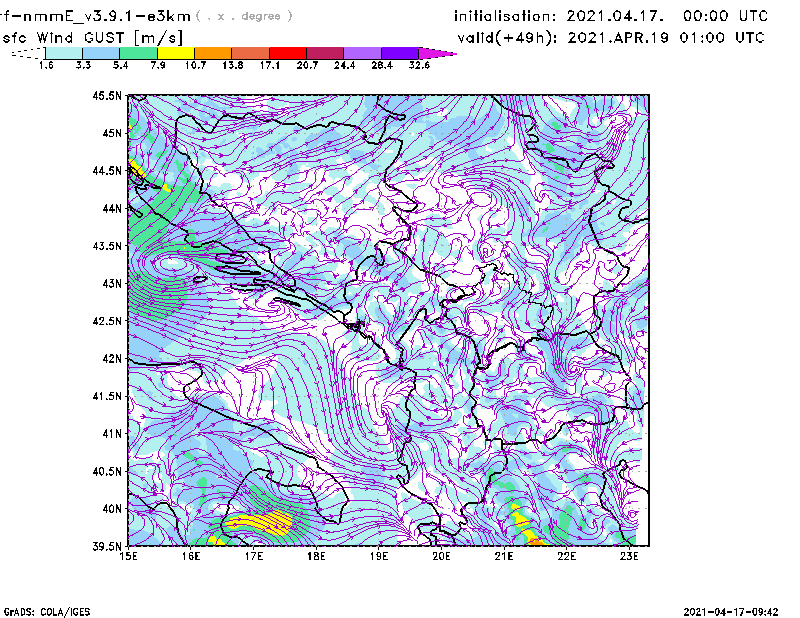Click the 44N latitude label
800x618 pixels.
pos(112,208)
